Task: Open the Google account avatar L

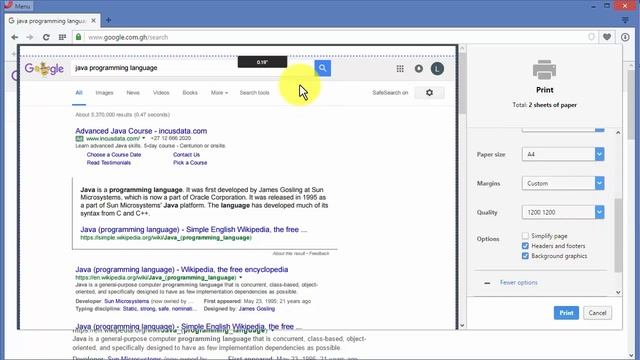Action: [437, 69]
